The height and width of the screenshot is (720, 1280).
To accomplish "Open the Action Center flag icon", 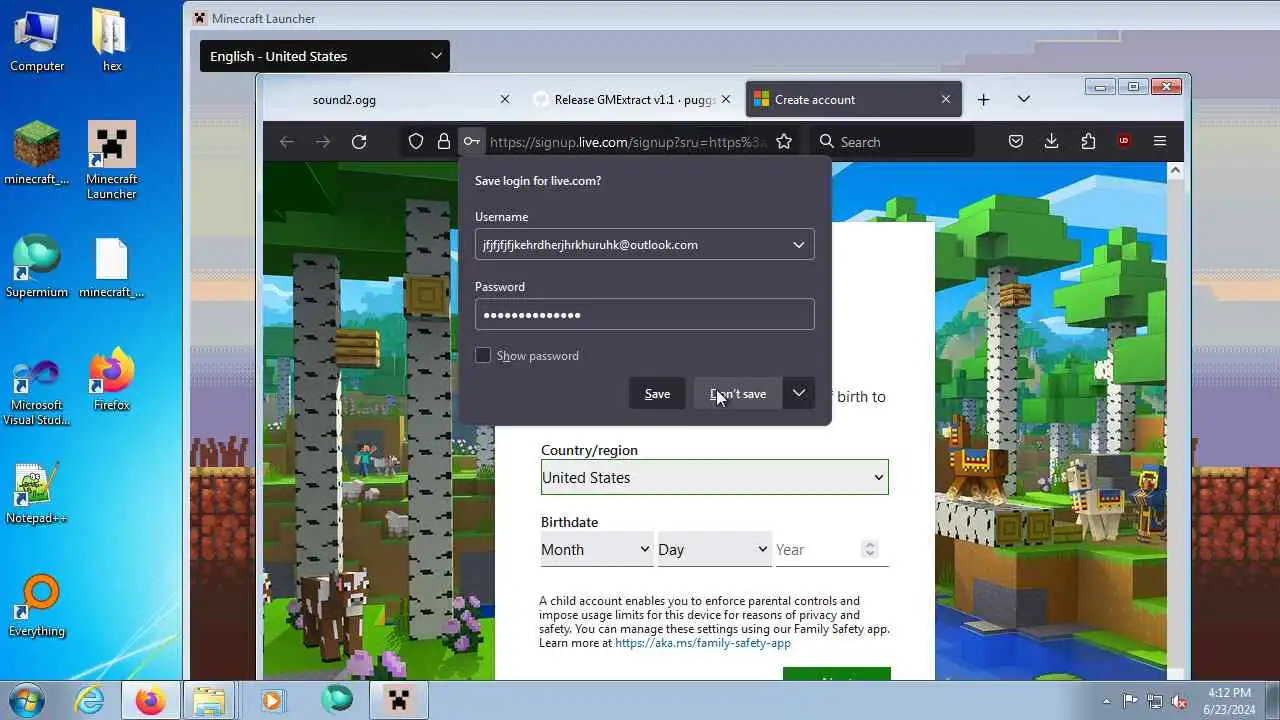I will [1130, 701].
